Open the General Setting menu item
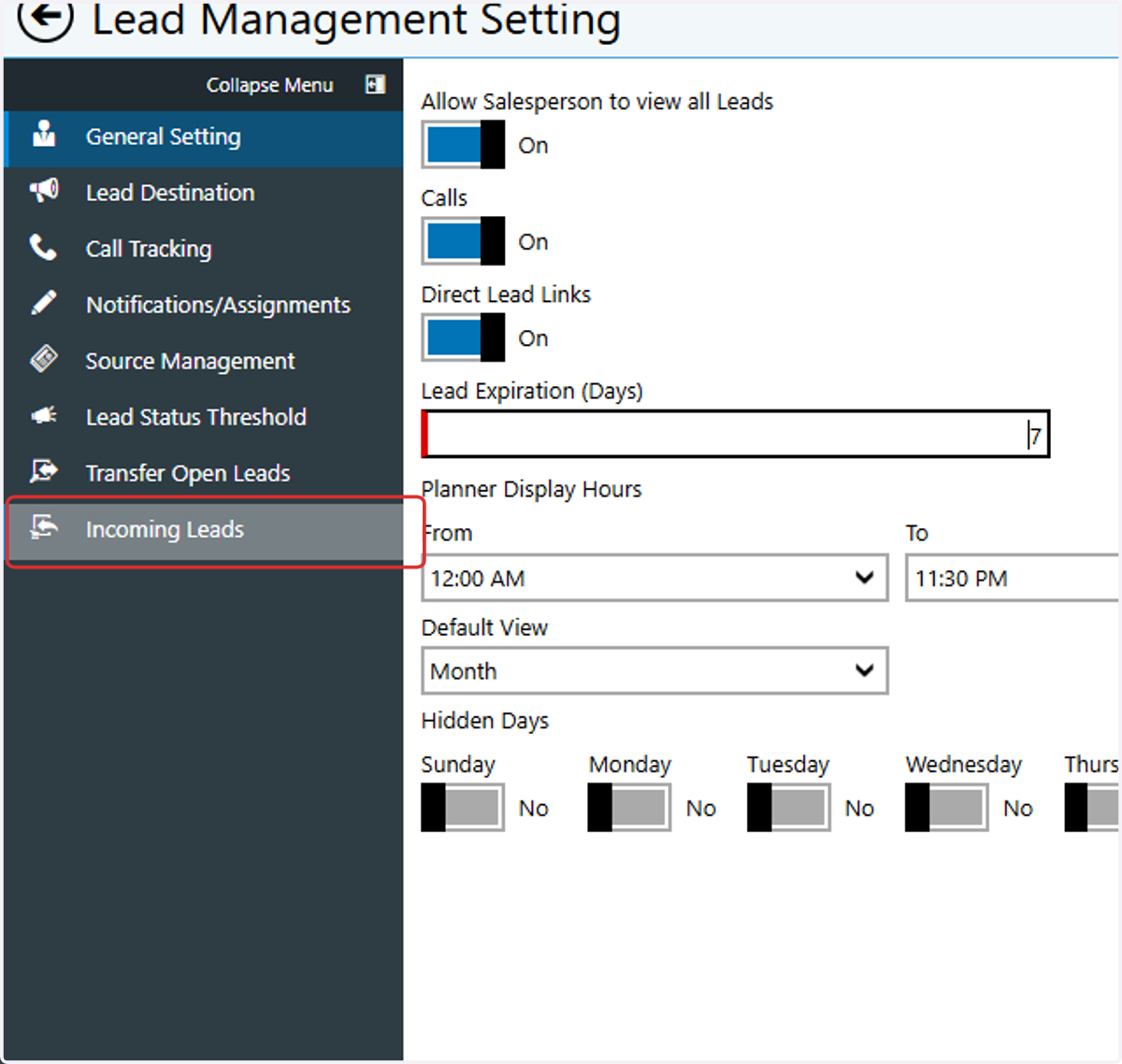Image resolution: width=1122 pixels, height=1064 pixels. (204, 138)
